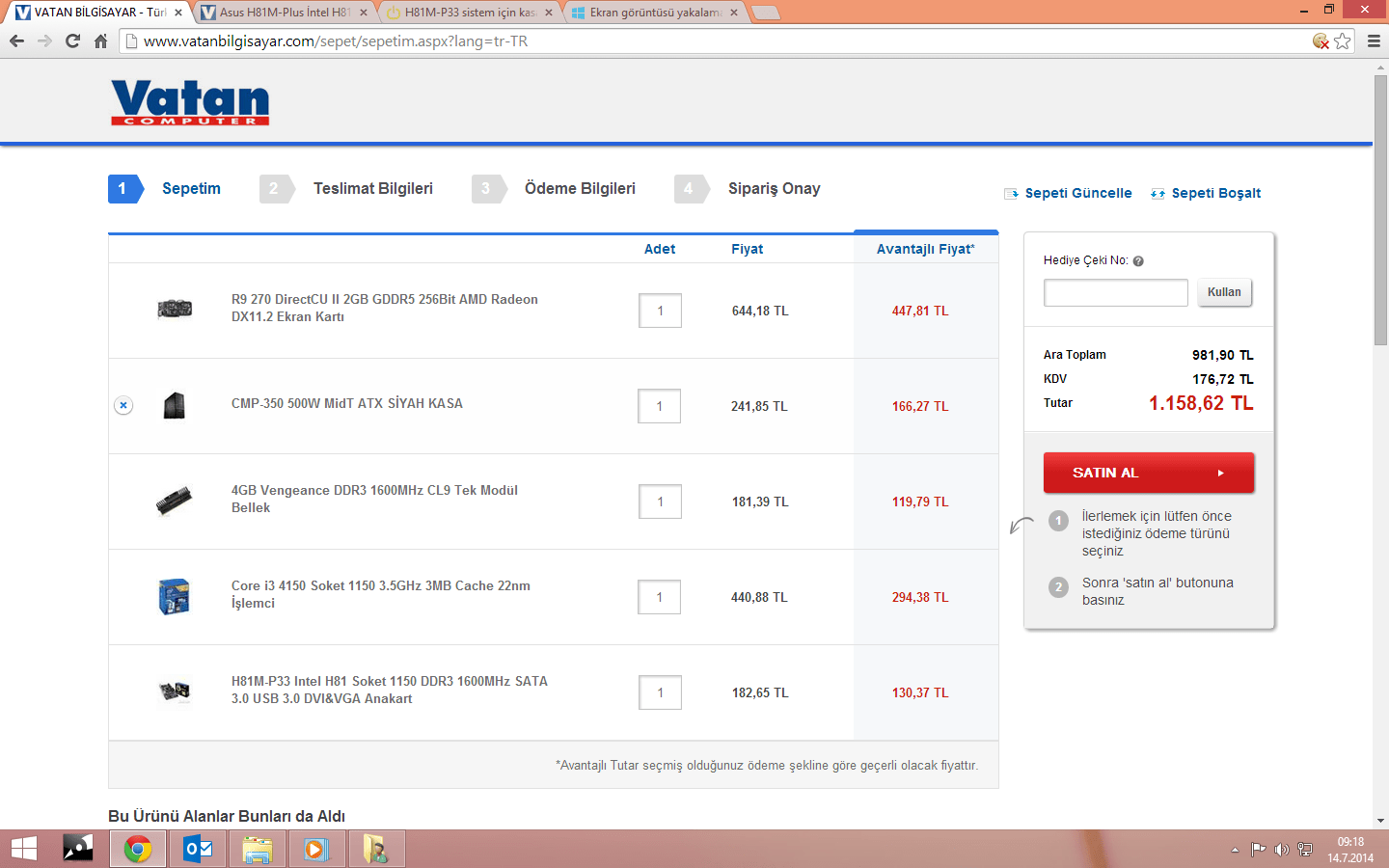Image resolution: width=1389 pixels, height=868 pixels.
Task: Show hidden system tray icons
Action: [1235, 850]
